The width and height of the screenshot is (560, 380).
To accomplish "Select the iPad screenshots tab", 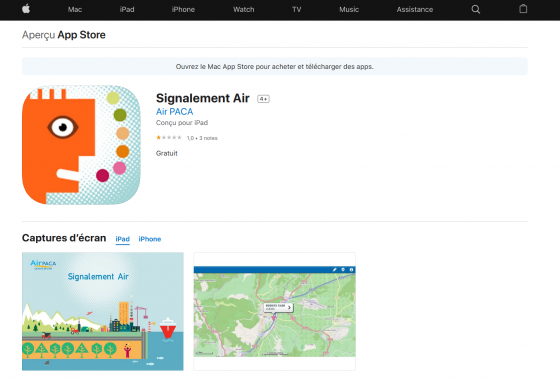I will (x=122, y=239).
